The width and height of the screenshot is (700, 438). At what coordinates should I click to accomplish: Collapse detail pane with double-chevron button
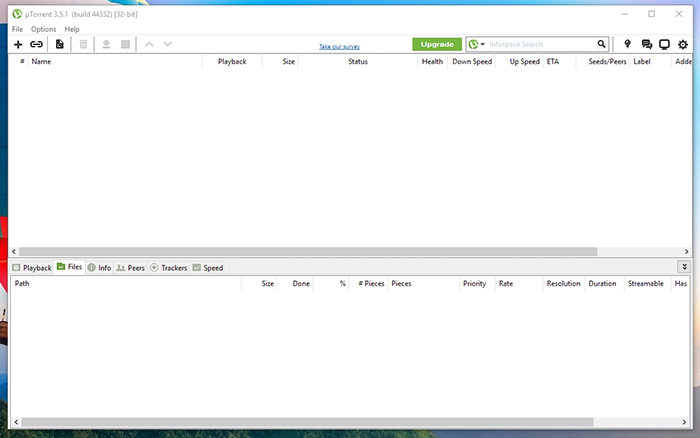(x=684, y=267)
